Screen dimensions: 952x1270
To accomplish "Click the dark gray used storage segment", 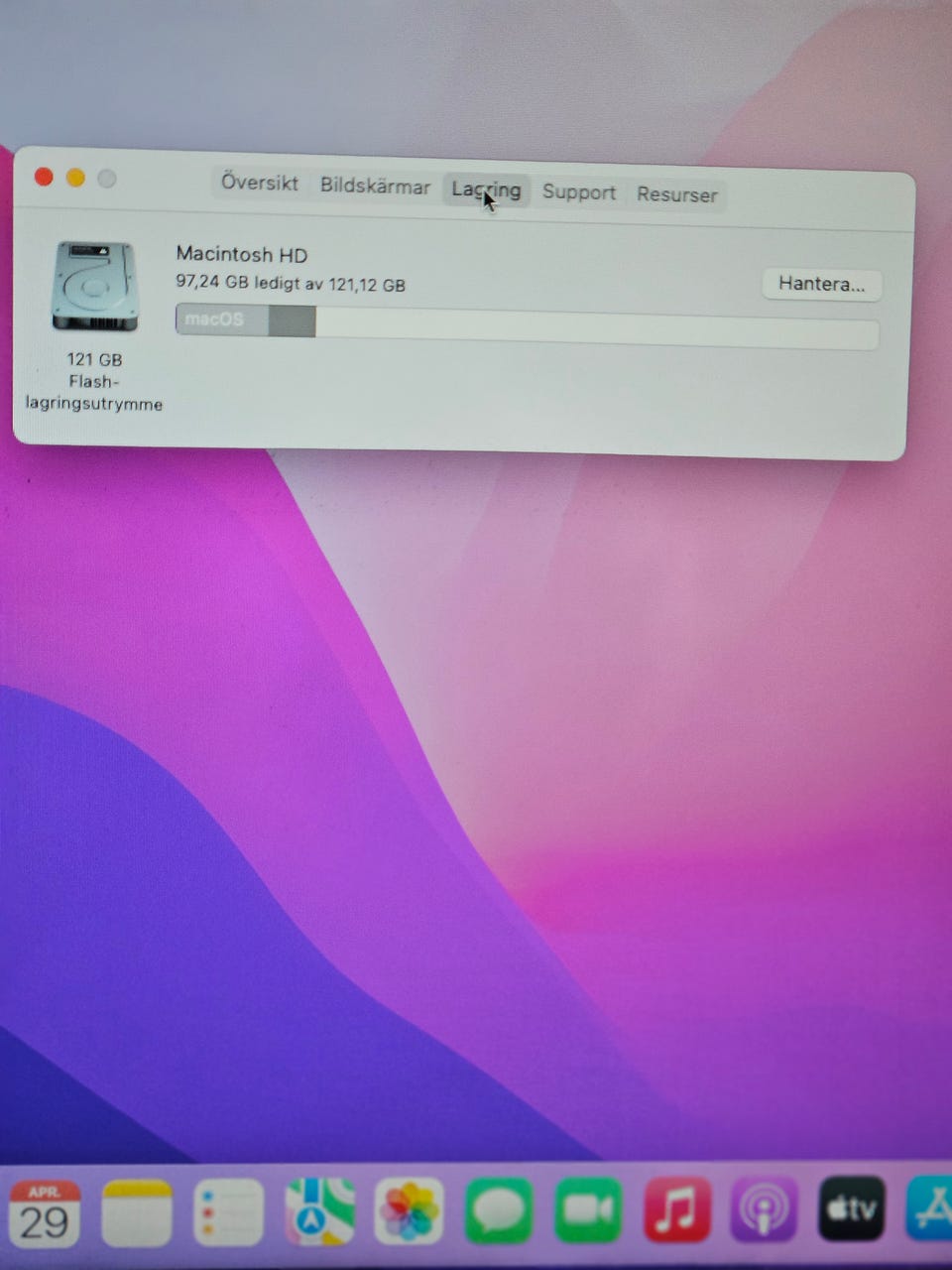I will coord(293,321).
